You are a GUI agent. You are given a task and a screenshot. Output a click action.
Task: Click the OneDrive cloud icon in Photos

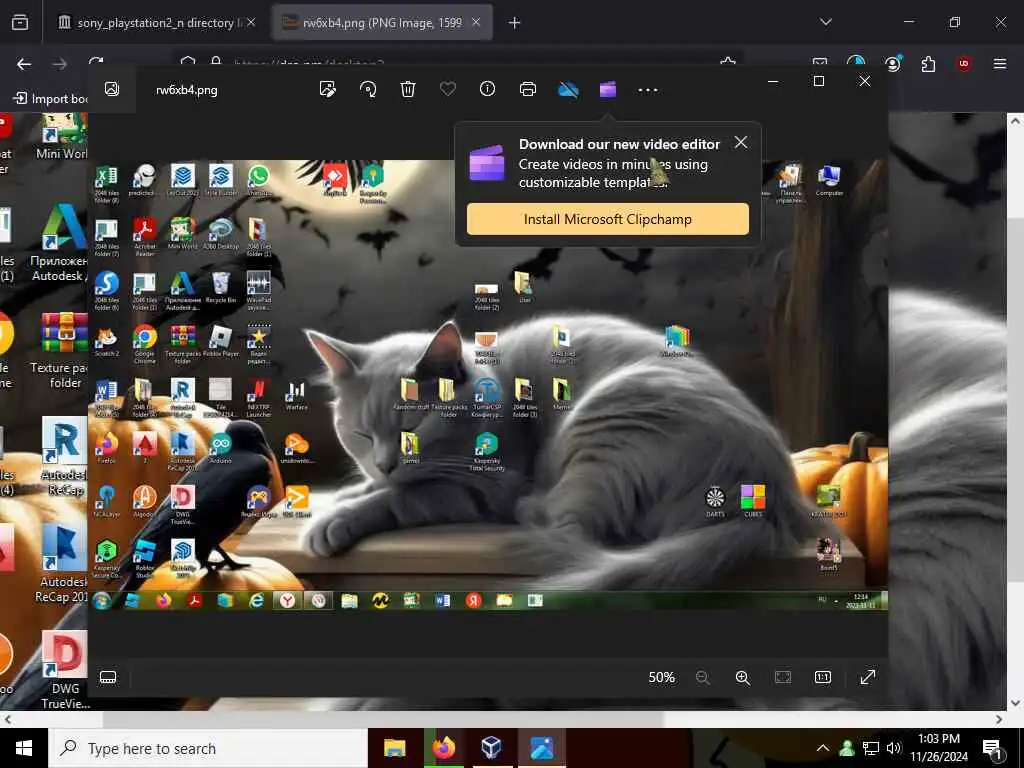568,89
